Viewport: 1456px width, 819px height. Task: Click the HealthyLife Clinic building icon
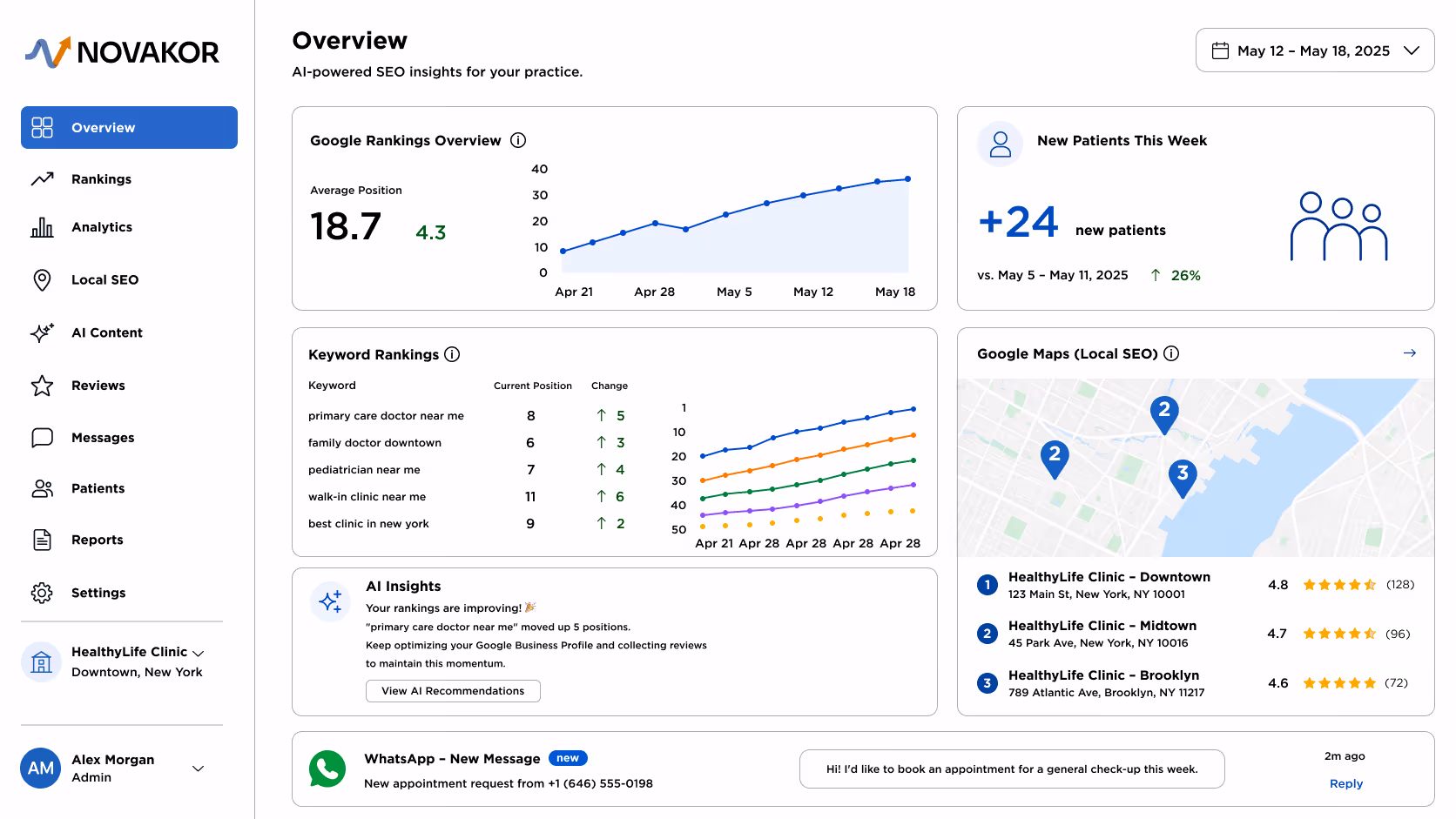(x=41, y=662)
